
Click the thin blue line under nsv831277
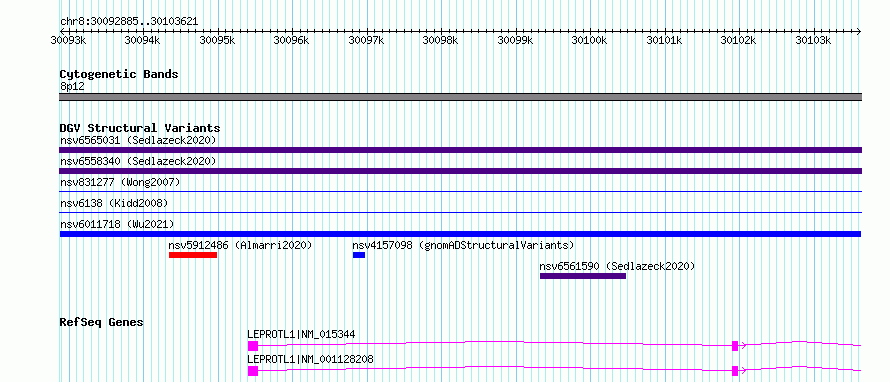click(460, 192)
